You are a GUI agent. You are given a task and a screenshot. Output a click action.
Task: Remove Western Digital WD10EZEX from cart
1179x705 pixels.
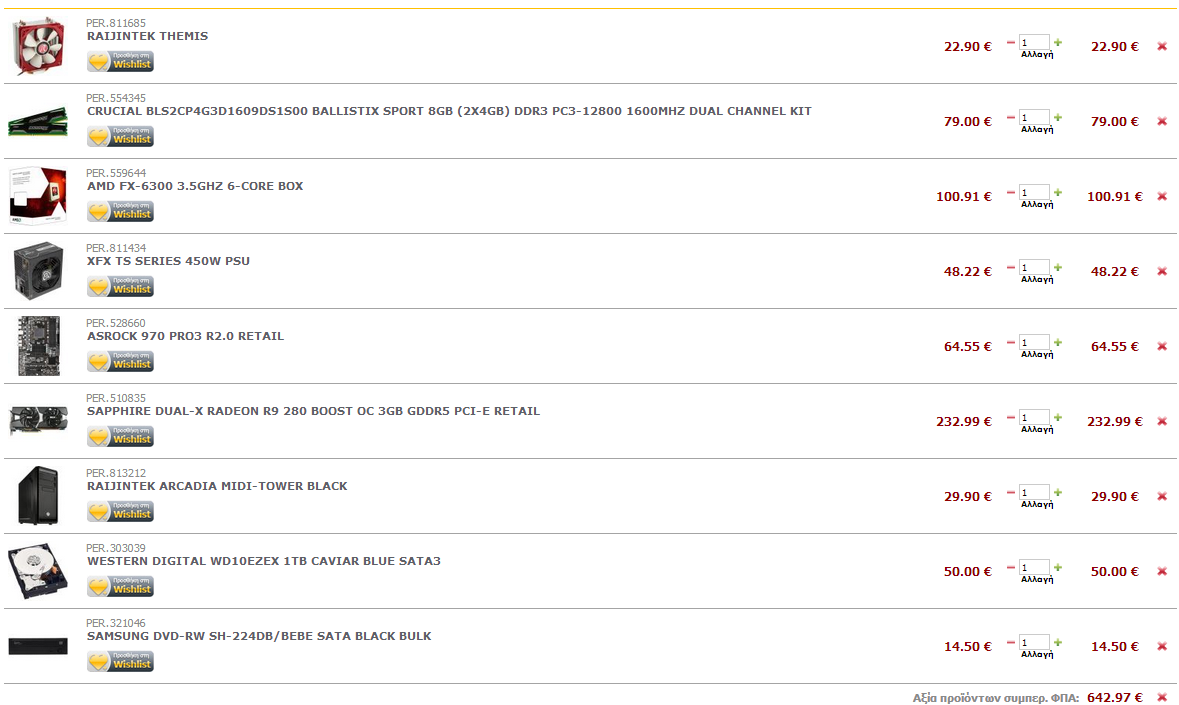click(x=1162, y=572)
